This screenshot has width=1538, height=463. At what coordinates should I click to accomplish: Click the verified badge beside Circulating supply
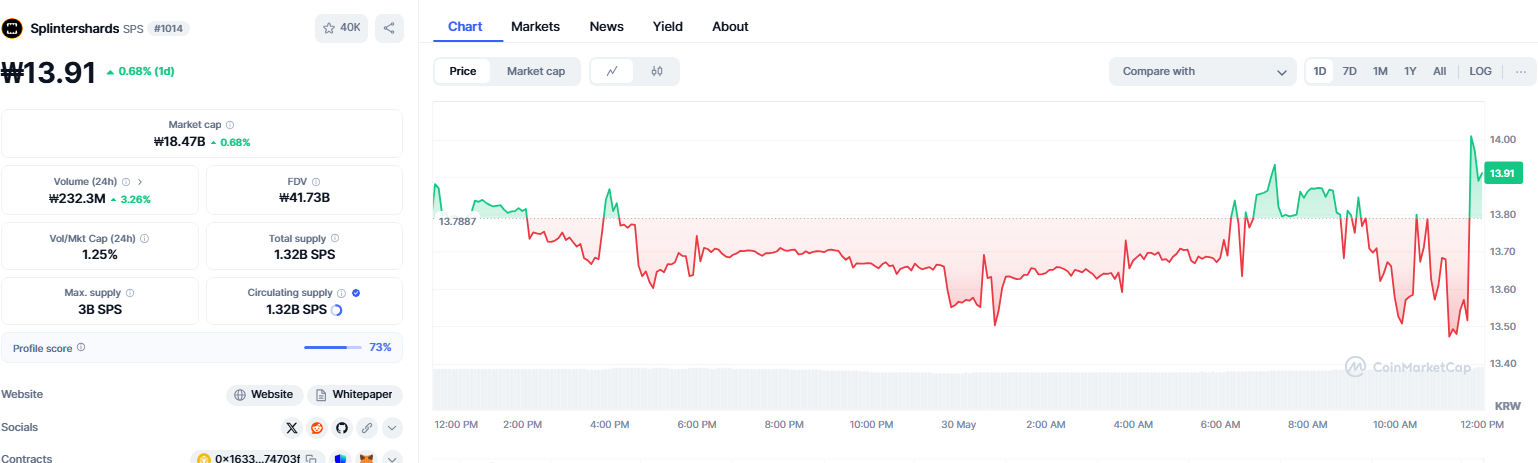pyautogui.click(x=357, y=293)
